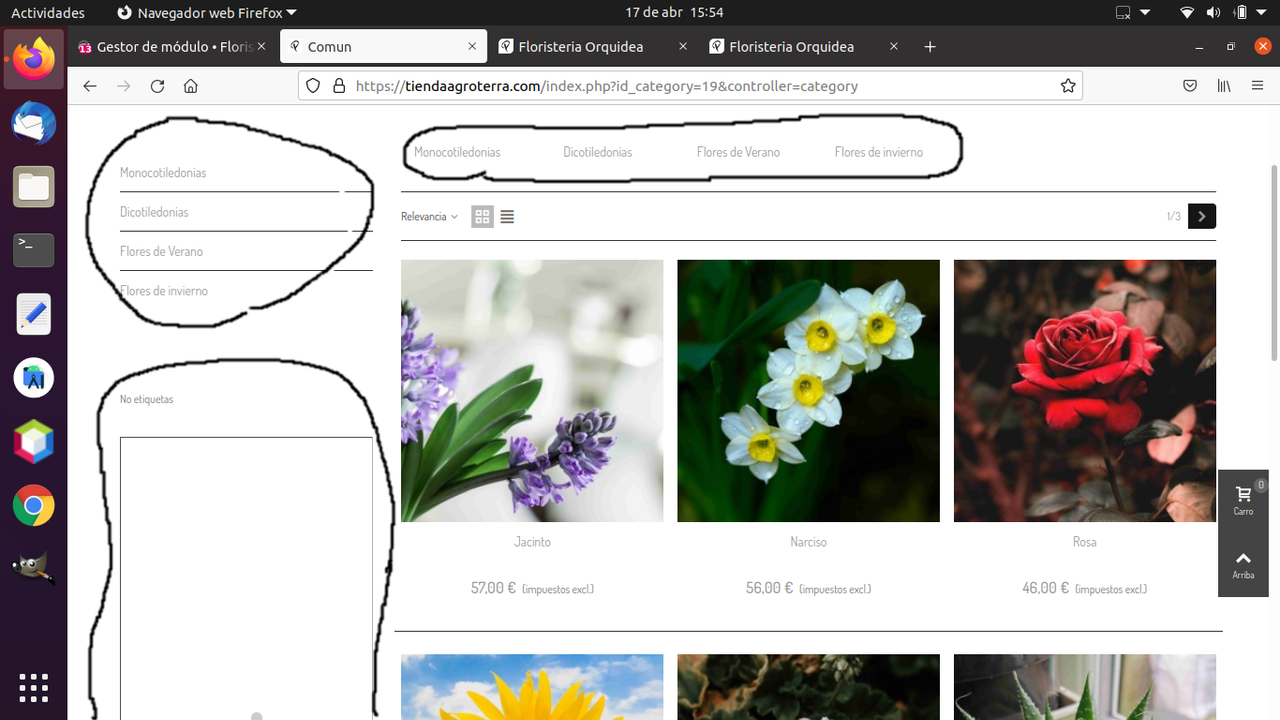1280x720 pixels.
Task: View the Jacinto hyacinth photo
Action: 532,391
